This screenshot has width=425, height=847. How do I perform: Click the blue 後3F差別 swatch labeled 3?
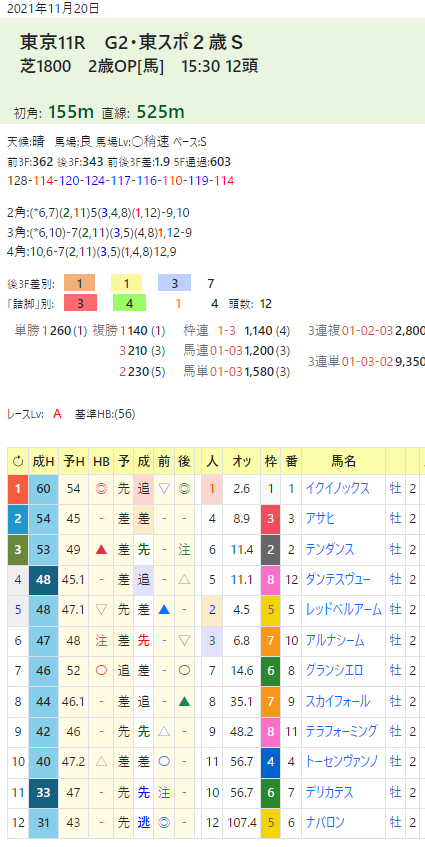click(x=174, y=283)
